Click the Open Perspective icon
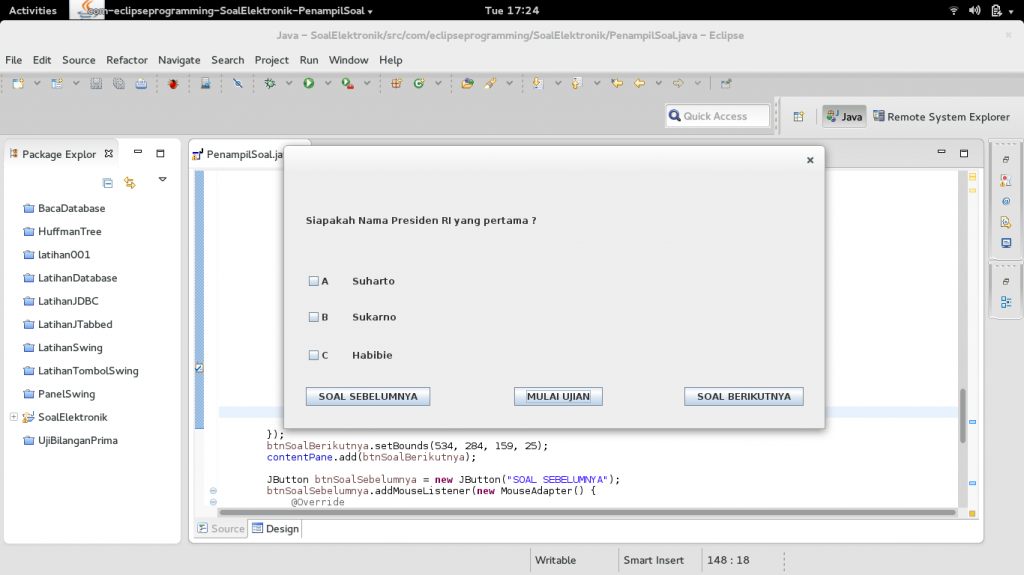The height and width of the screenshot is (575, 1024). 799,116
